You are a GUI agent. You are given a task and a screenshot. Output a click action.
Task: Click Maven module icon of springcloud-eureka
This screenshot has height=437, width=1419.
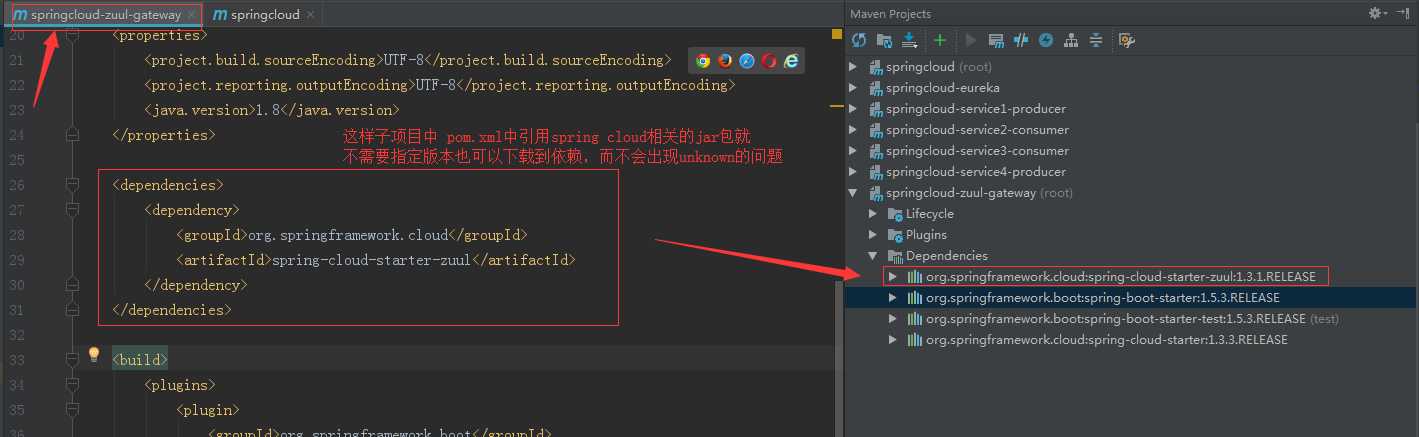pyautogui.click(x=875, y=88)
